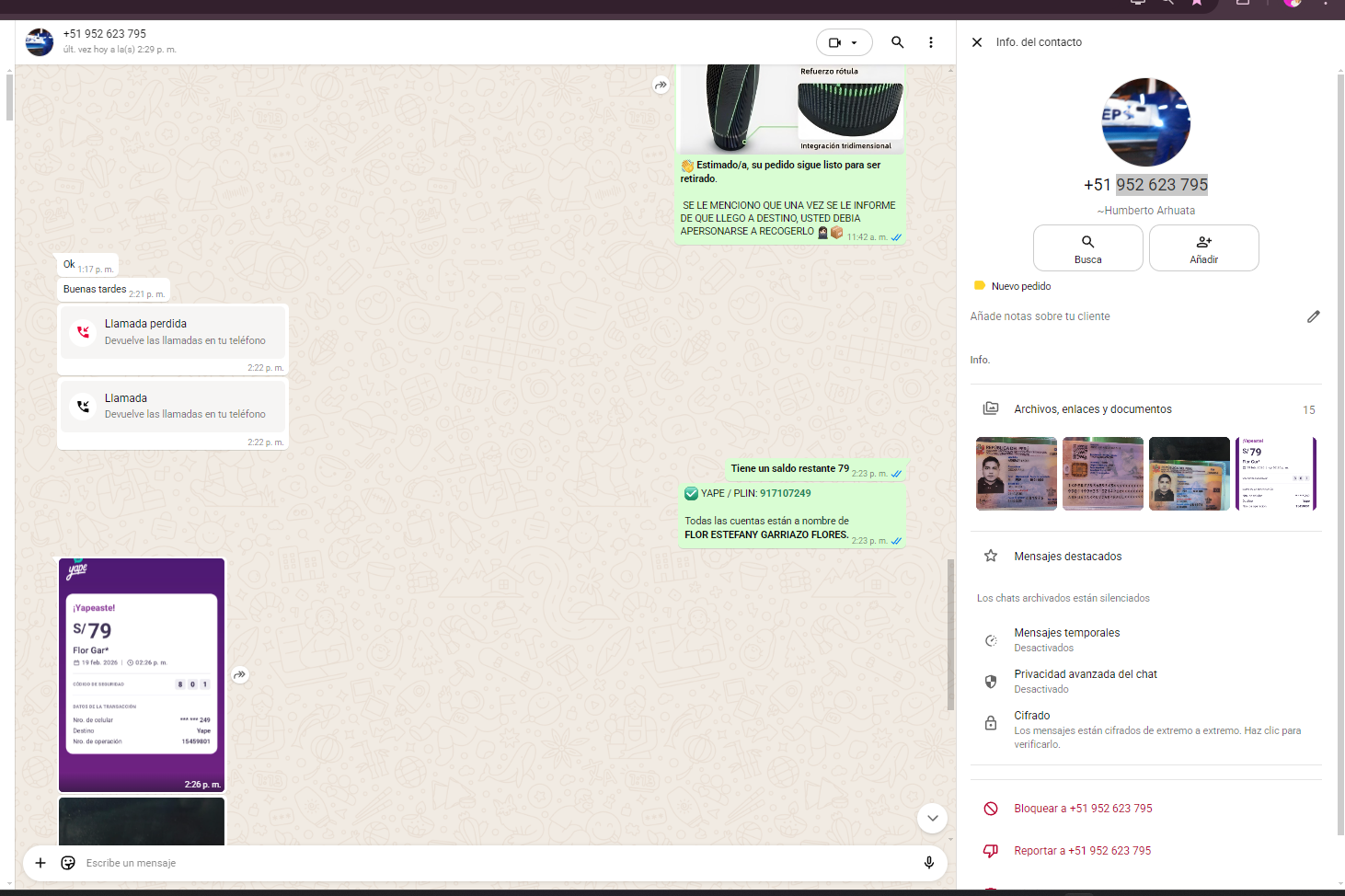Open the first ID card media thumbnail
The width and height of the screenshot is (1345, 896).
[1016, 474]
